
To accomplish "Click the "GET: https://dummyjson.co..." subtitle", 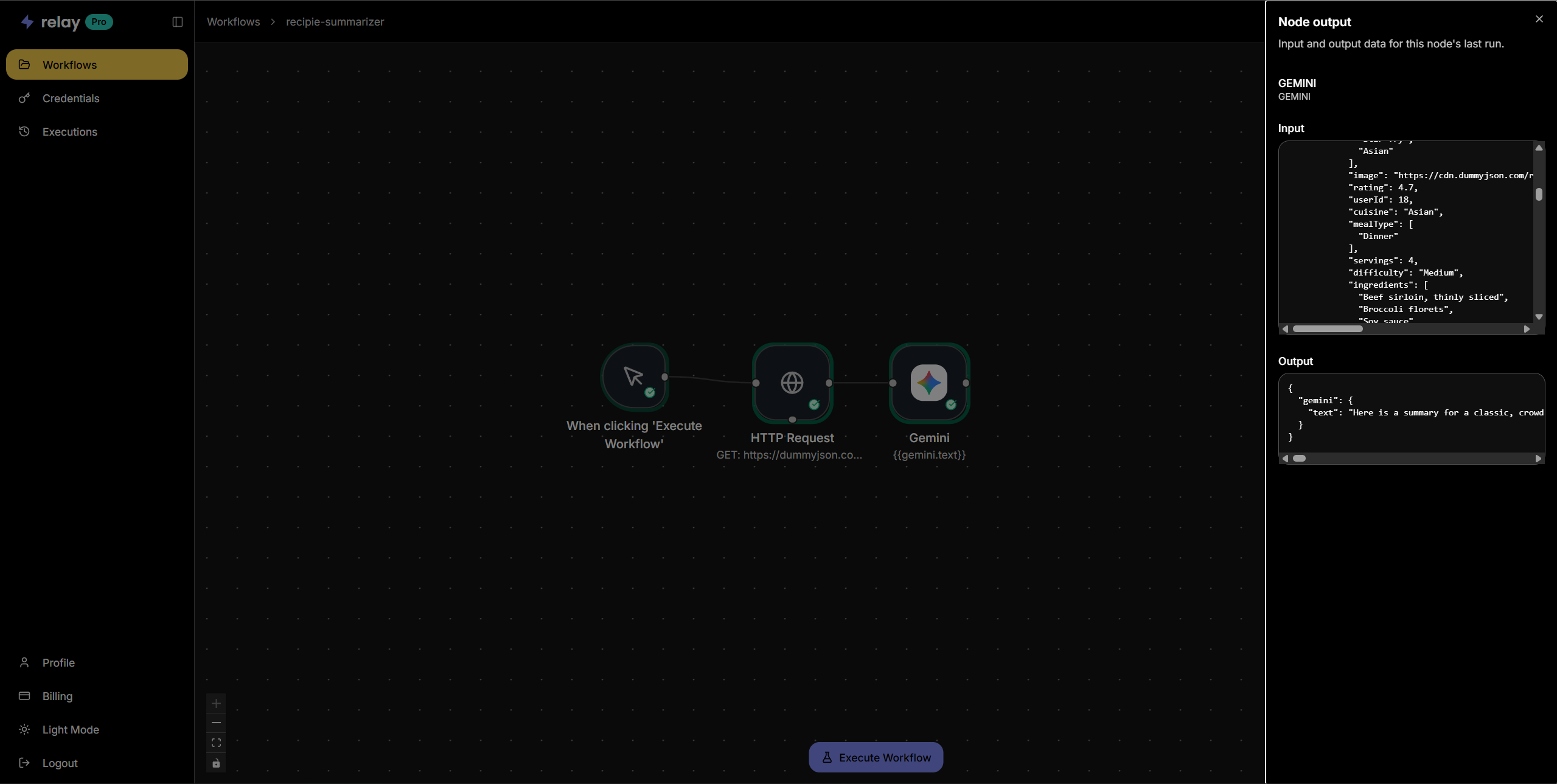I will click(789, 455).
